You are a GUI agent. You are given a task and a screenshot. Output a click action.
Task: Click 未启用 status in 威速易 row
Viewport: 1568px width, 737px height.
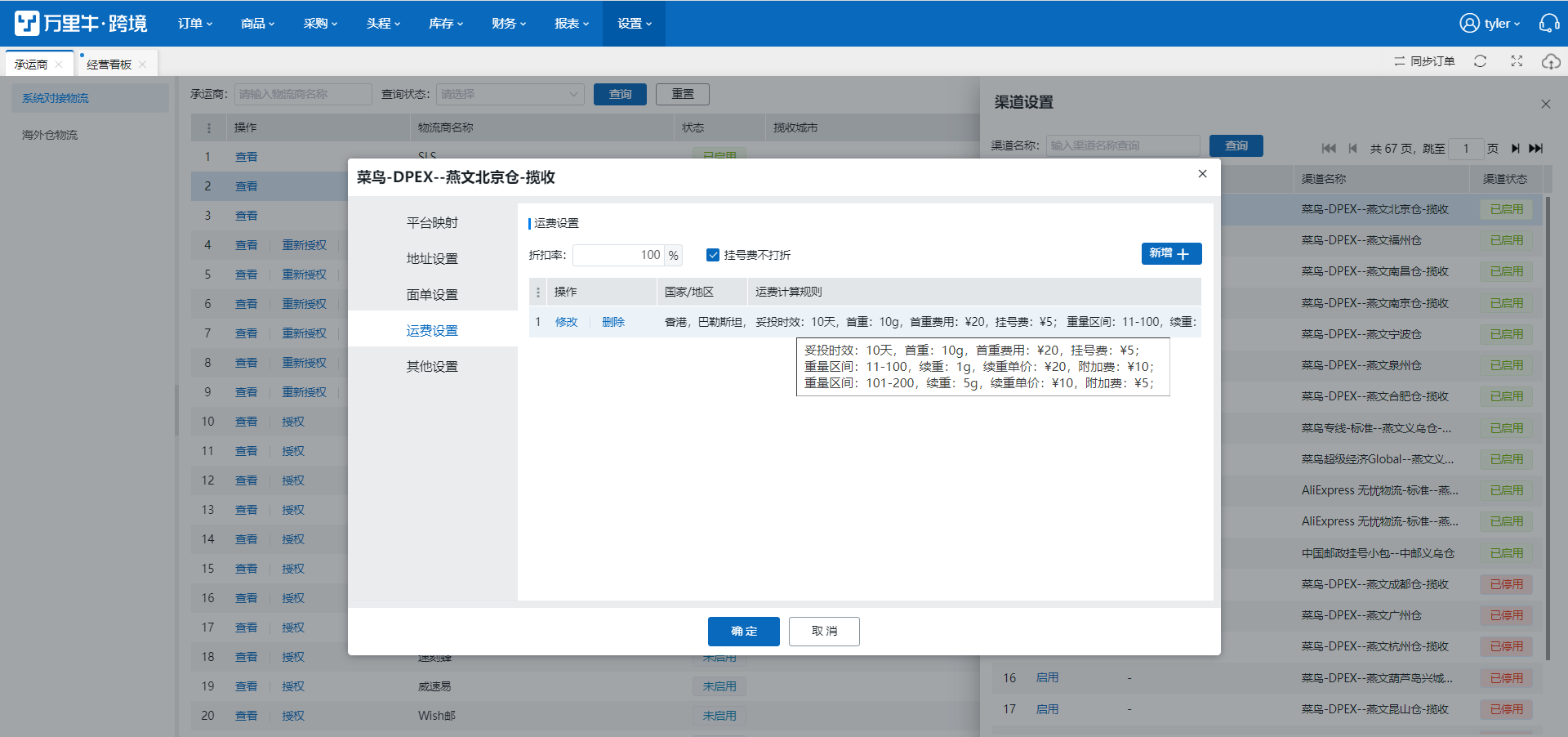pyautogui.click(x=719, y=686)
